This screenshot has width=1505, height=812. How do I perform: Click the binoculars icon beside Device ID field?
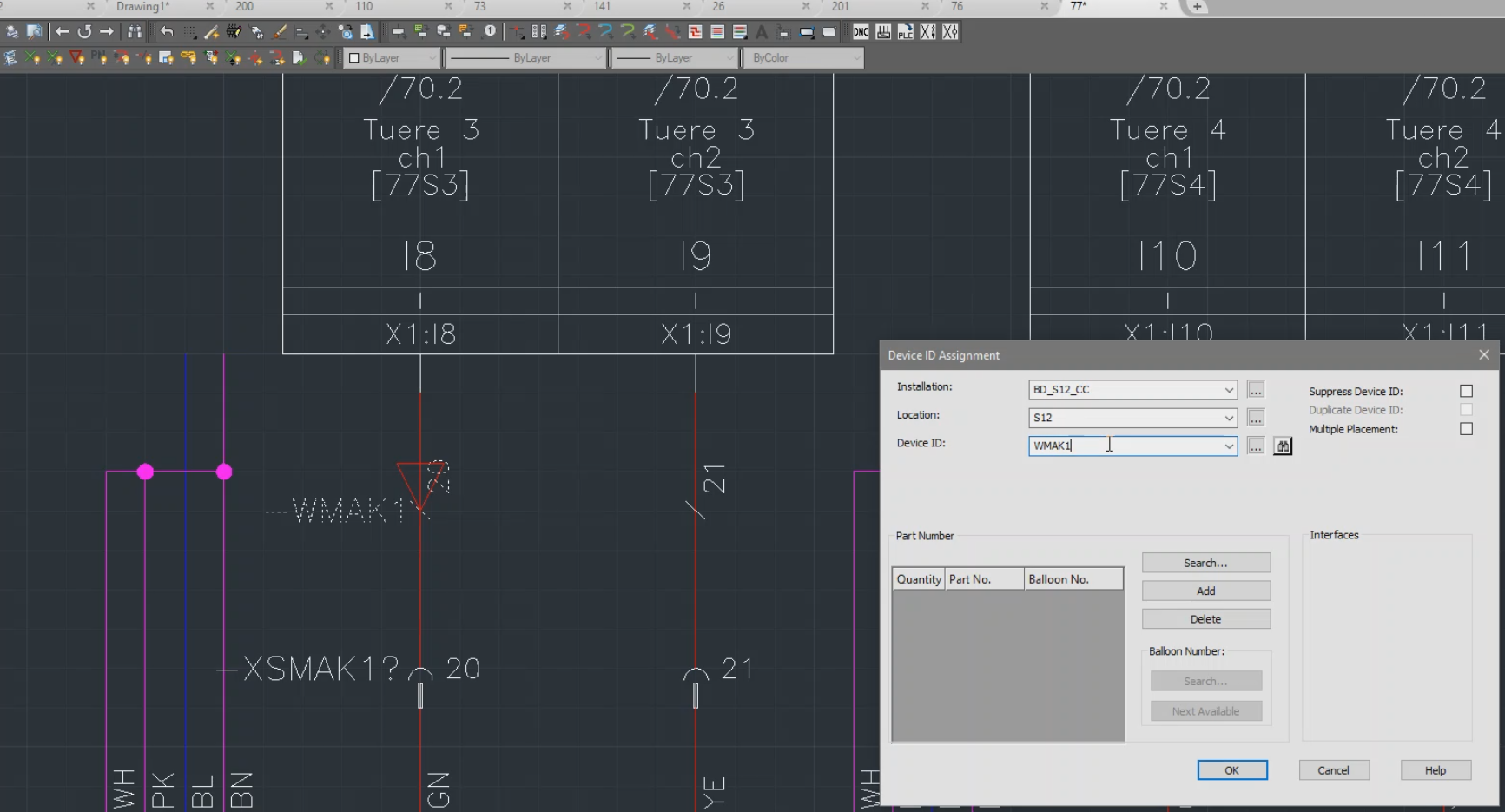pyautogui.click(x=1283, y=446)
